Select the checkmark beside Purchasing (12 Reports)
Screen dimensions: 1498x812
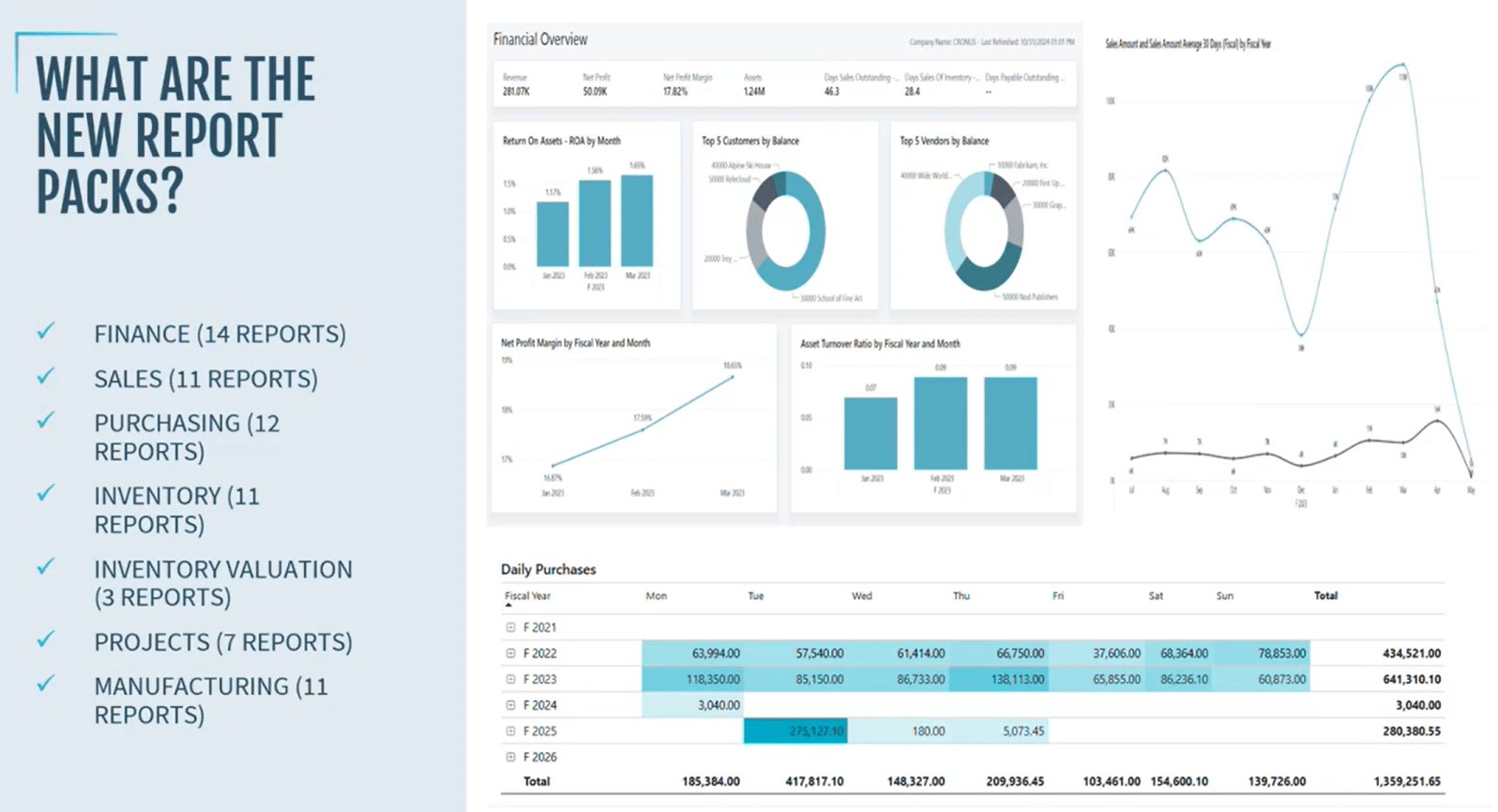pyautogui.click(x=45, y=421)
